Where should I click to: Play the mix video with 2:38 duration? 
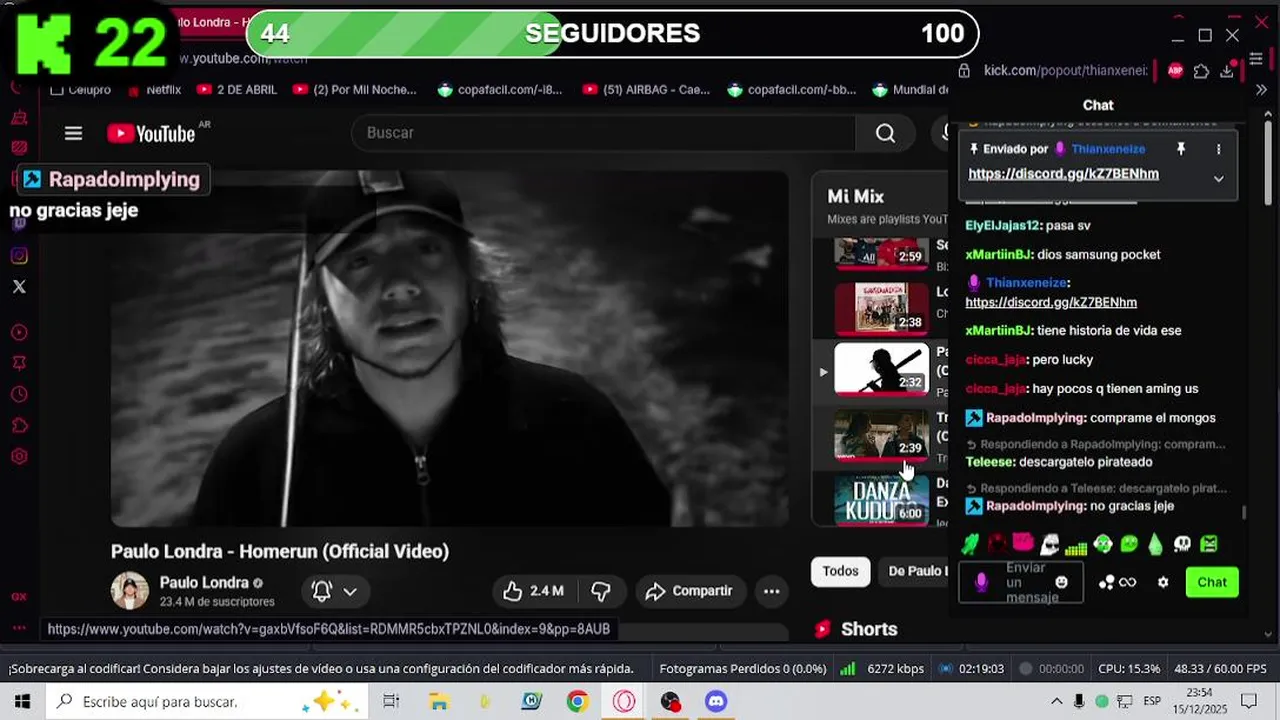click(x=882, y=307)
